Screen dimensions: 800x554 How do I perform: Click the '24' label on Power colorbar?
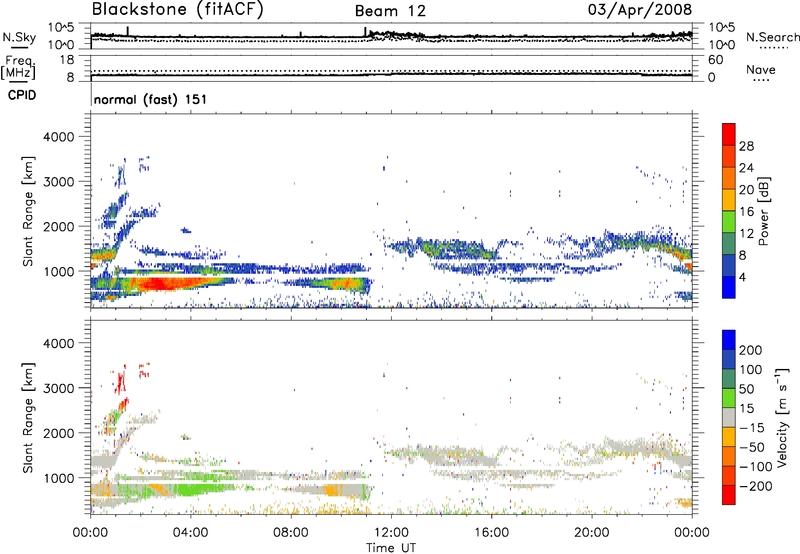746,168
